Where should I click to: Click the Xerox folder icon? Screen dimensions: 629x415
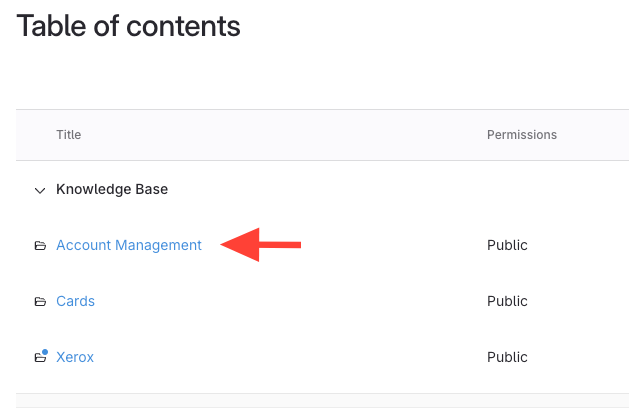[40, 357]
